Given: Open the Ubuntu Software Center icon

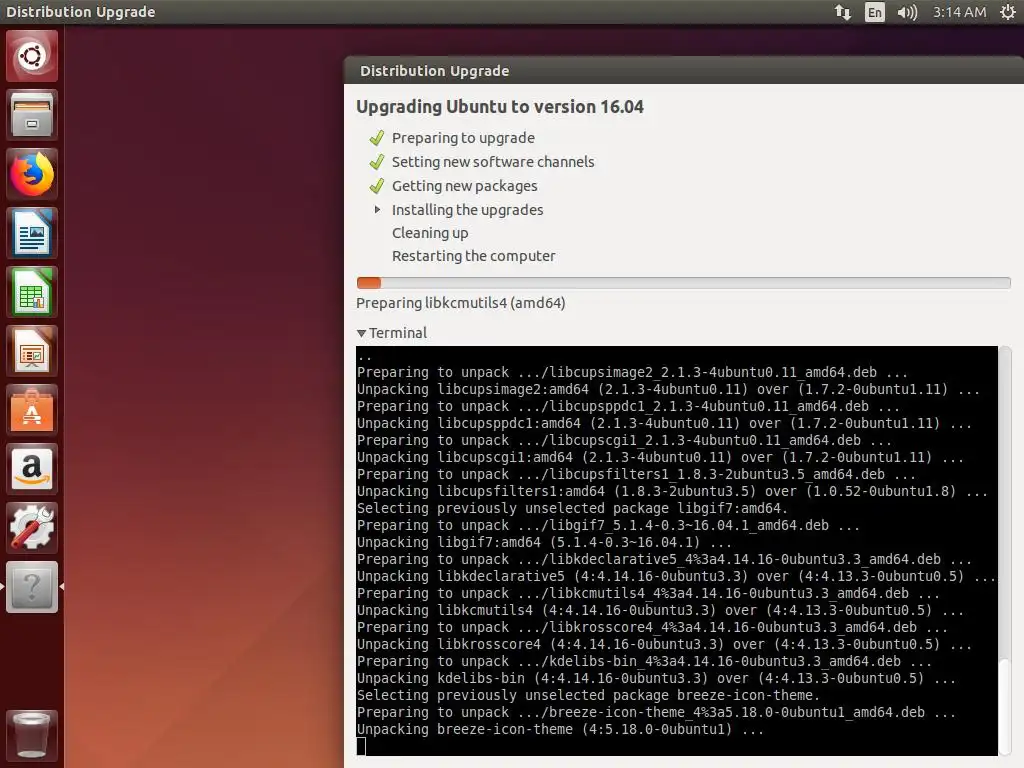Looking at the screenshot, I should click(x=32, y=410).
